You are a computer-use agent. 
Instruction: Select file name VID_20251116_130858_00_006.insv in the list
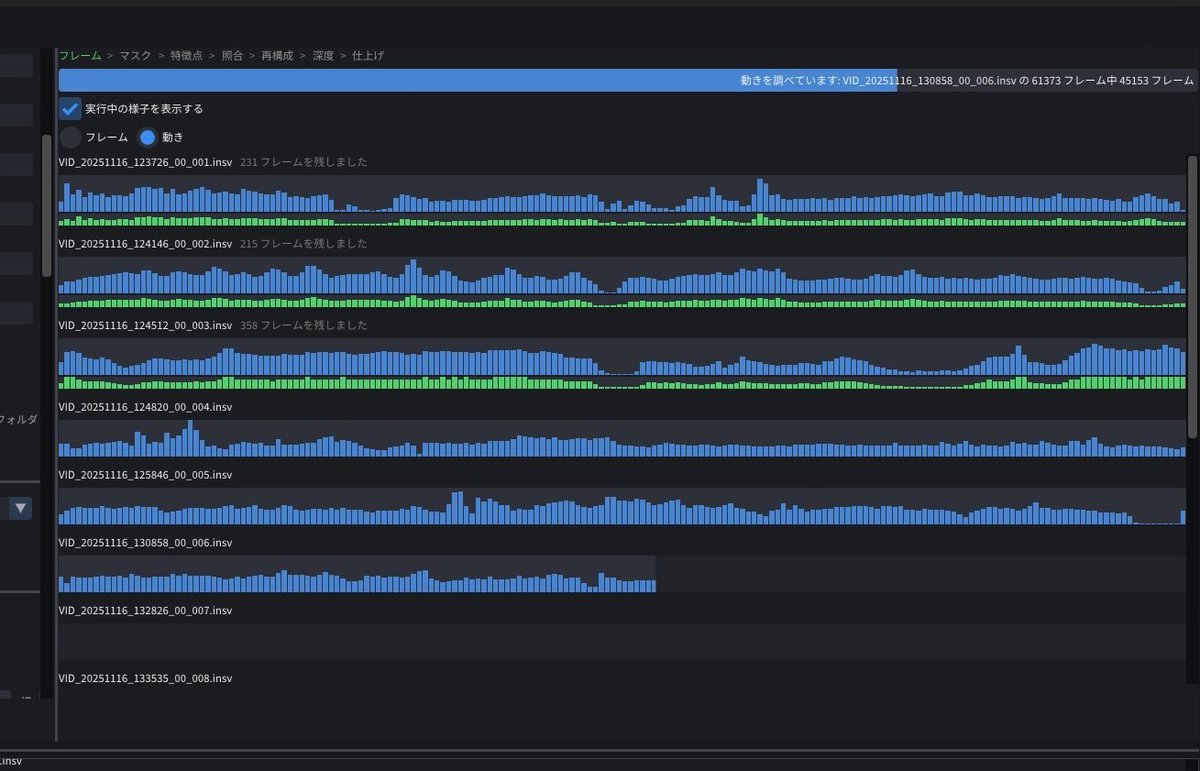click(146, 543)
